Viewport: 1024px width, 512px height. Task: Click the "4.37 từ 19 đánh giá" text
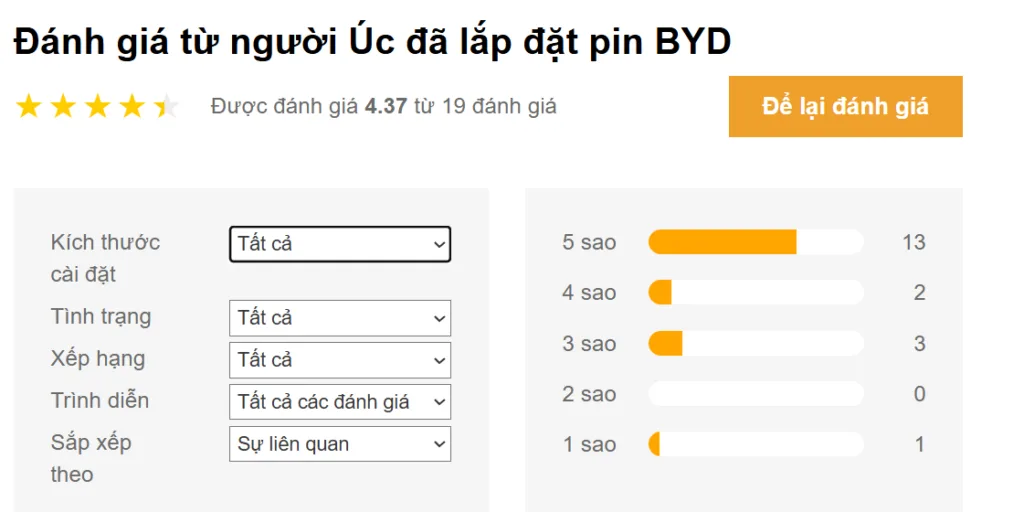(x=460, y=106)
